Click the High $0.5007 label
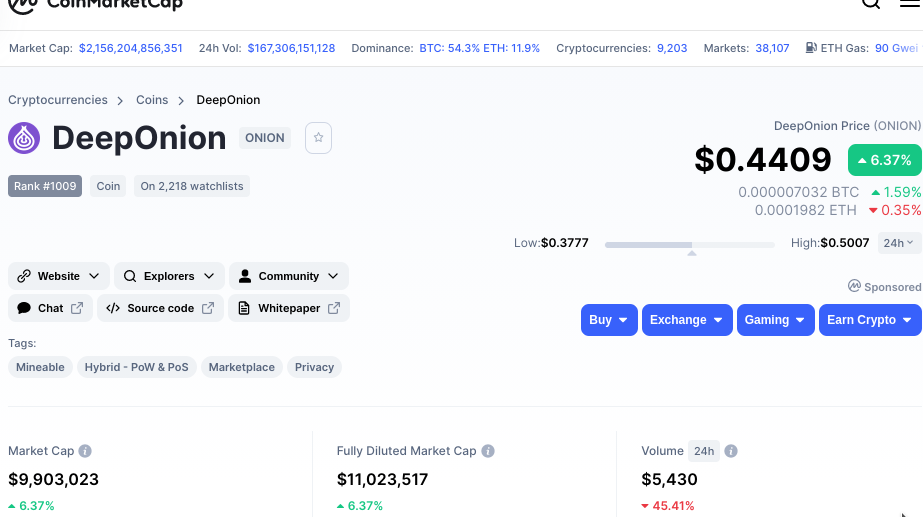 point(830,243)
